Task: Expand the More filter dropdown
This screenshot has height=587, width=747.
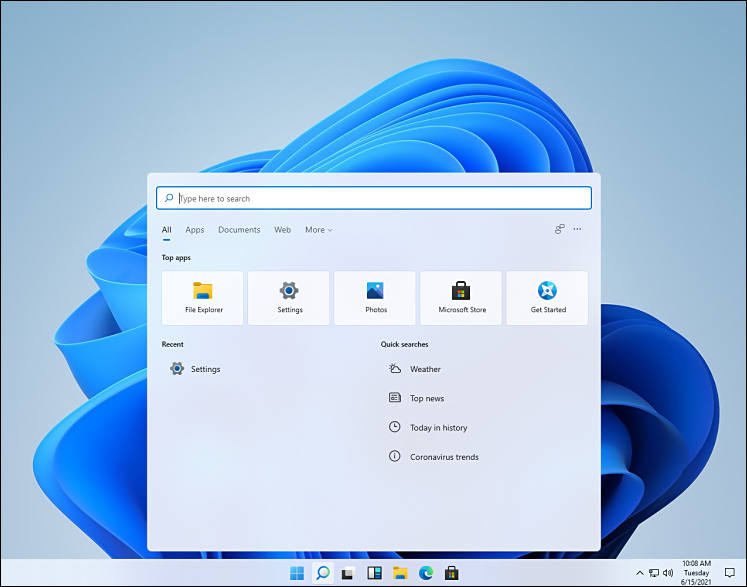Action: (318, 230)
